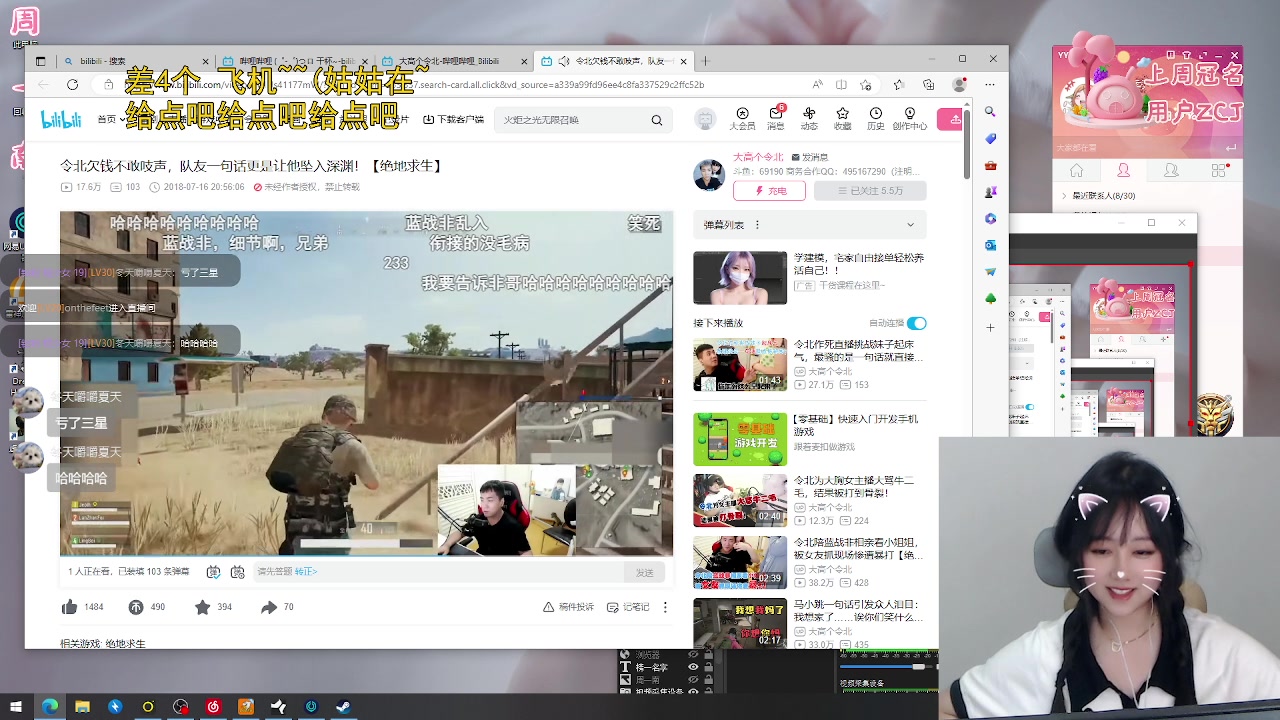Toggle 自动连播 autoplay switch
This screenshot has width=1280, height=720.
click(x=916, y=323)
